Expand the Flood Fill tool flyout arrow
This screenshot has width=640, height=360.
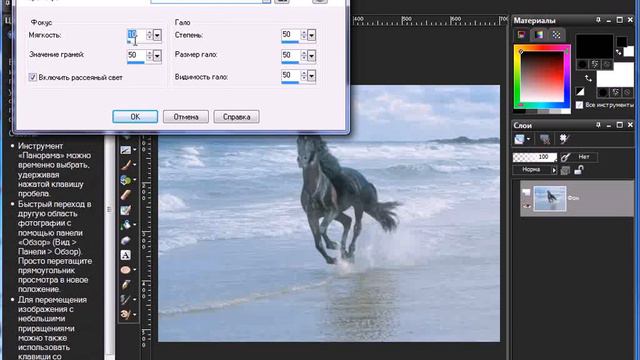point(135,224)
